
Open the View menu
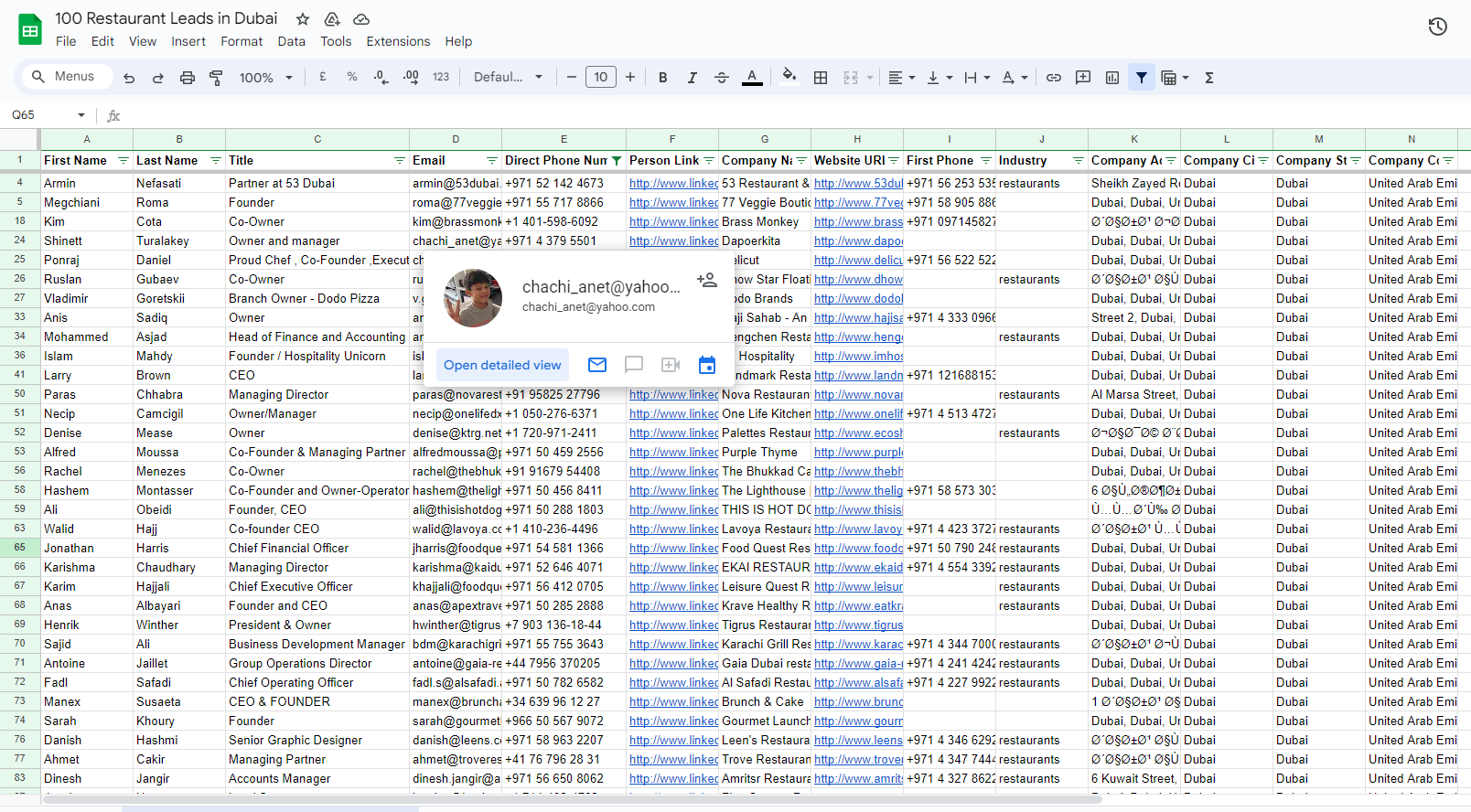click(143, 41)
